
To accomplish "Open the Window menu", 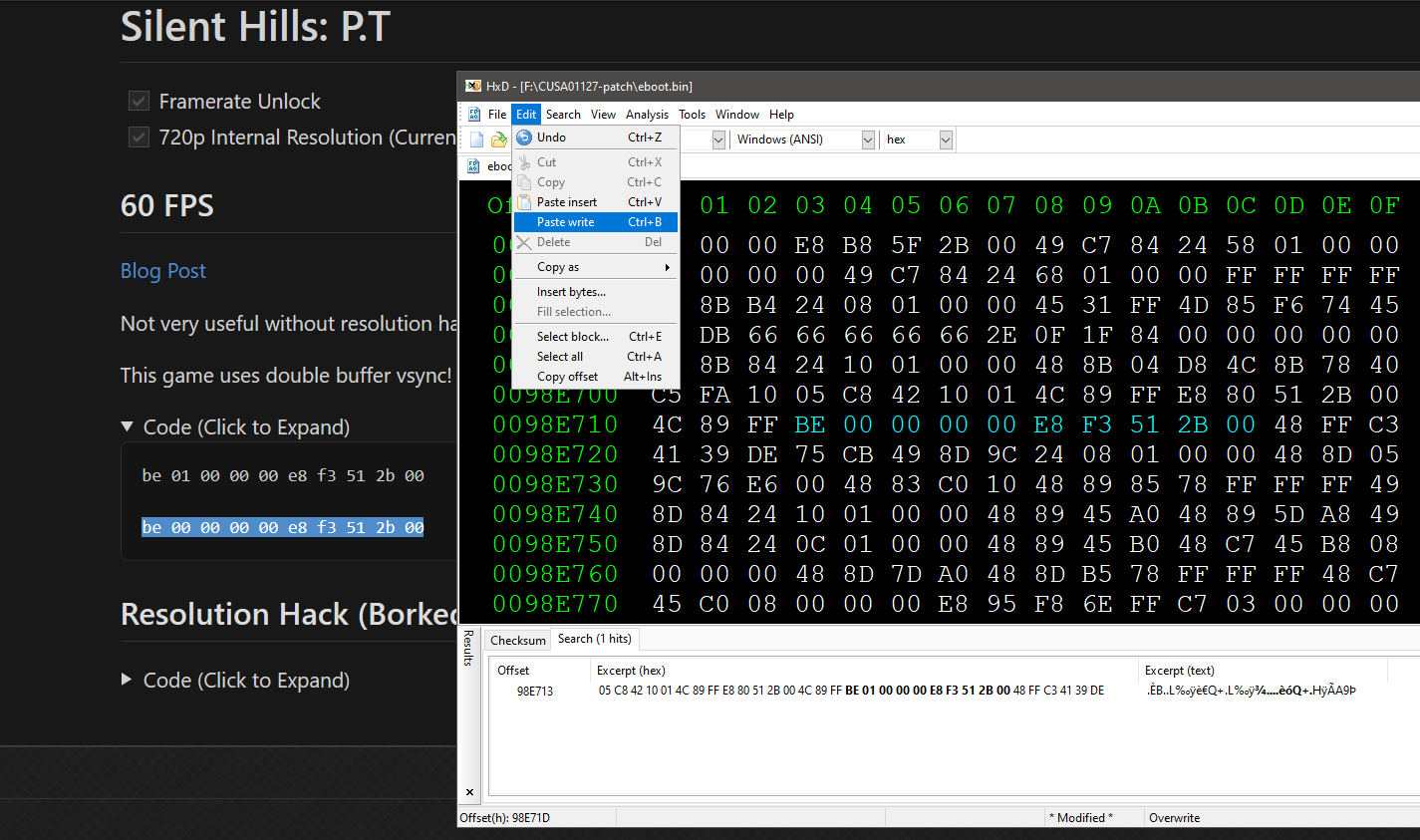I will [737, 115].
